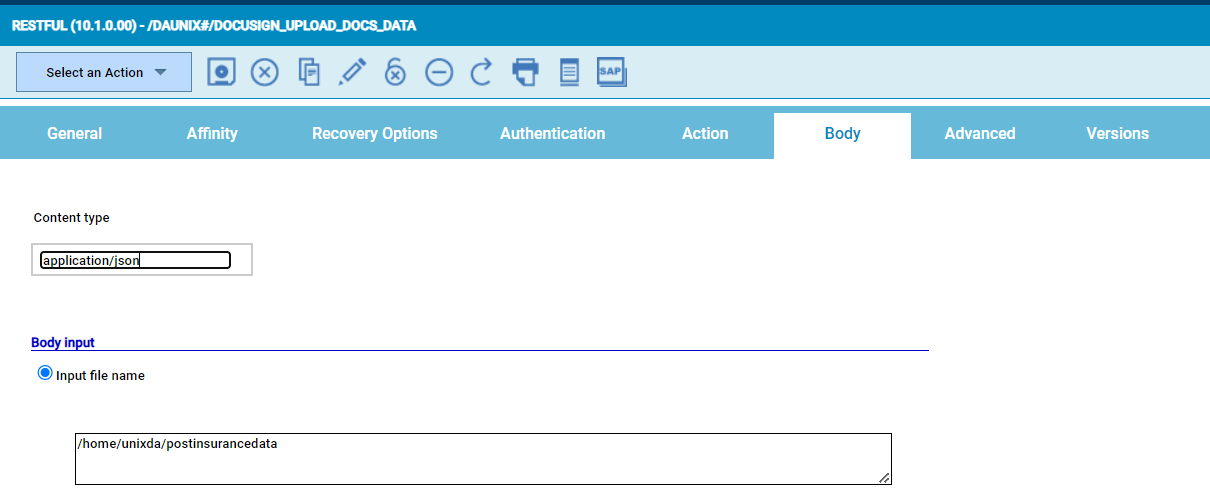Screen dimensions: 1210x503
Task: Click the SAP icon in toolbar
Action: [x=611, y=72]
